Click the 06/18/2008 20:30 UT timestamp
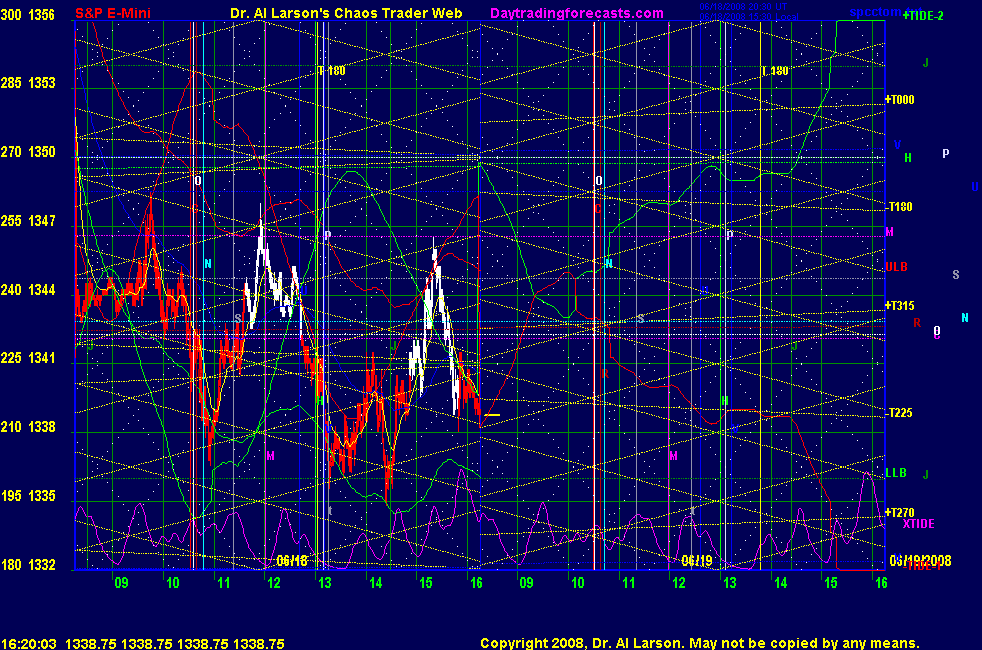 743,7
